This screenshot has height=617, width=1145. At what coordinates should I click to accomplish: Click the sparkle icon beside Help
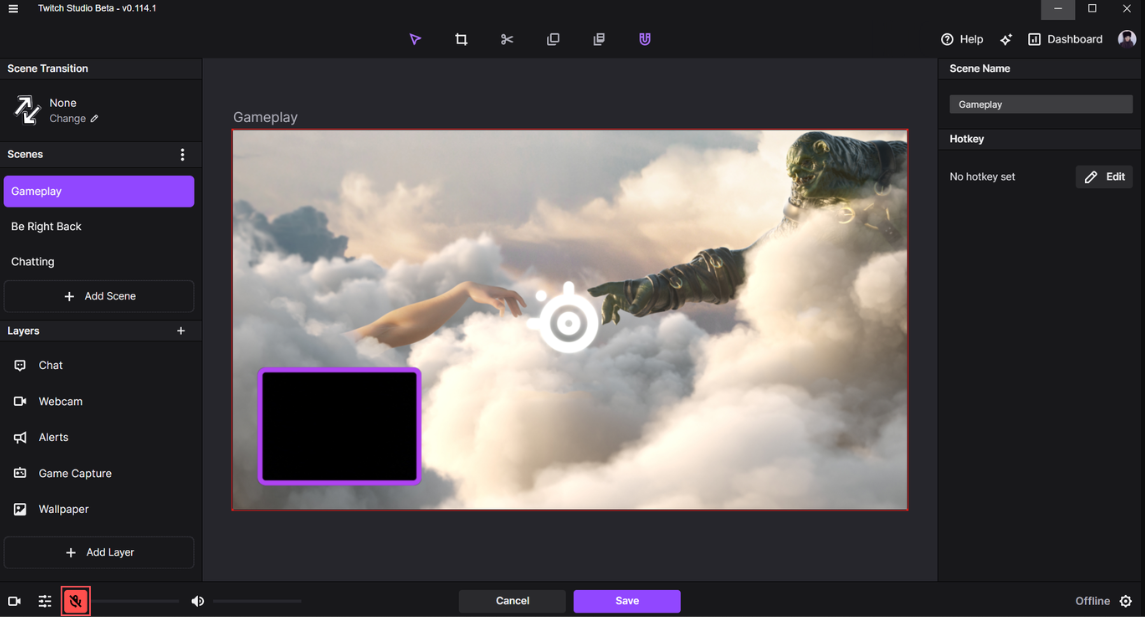point(1006,39)
